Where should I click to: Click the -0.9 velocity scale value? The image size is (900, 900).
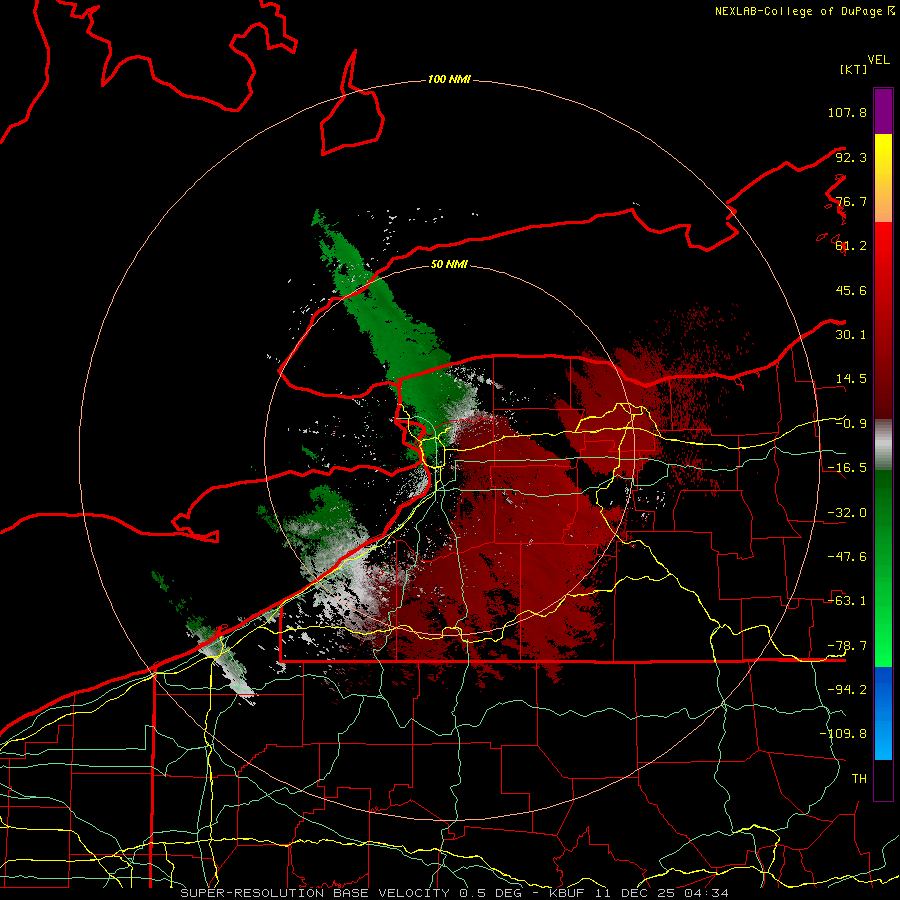(851, 424)
